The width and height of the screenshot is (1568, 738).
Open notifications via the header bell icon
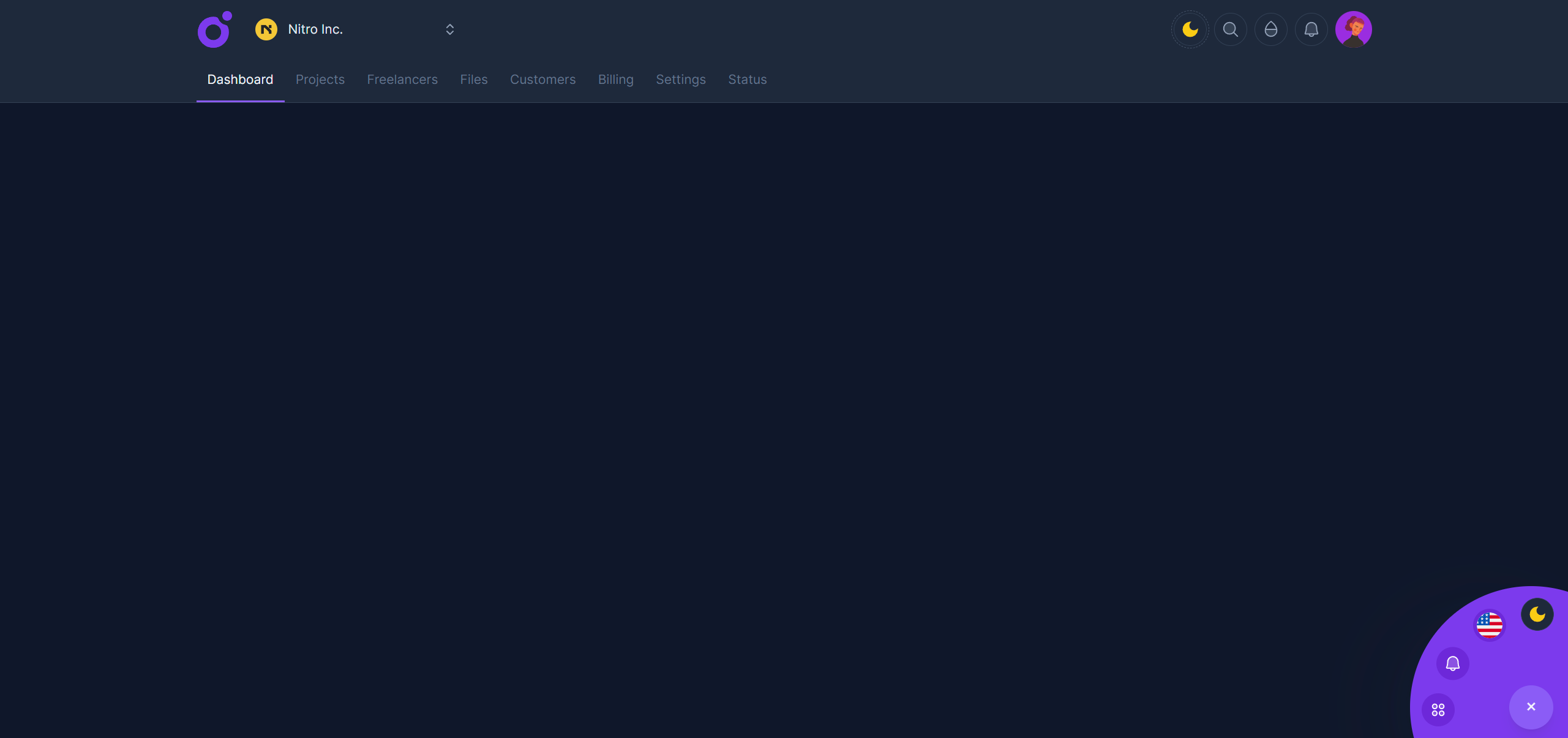(1311, 29)
